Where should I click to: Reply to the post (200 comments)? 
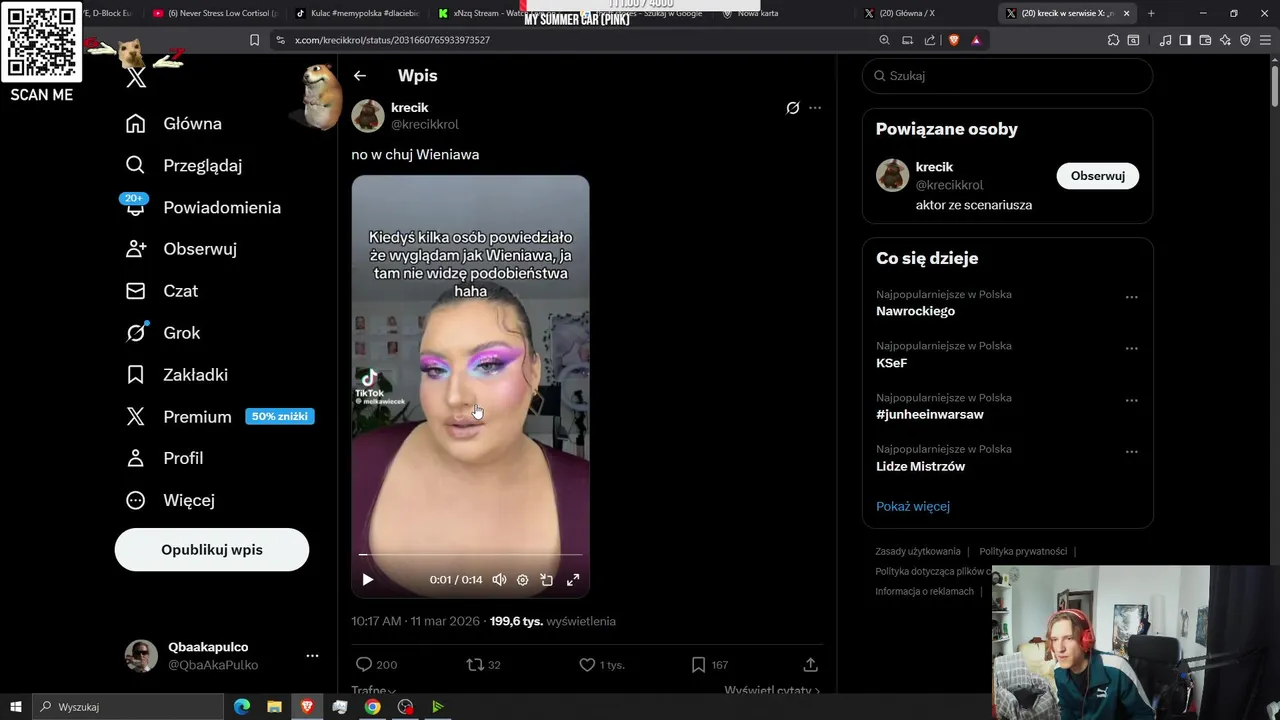(376, 665)
